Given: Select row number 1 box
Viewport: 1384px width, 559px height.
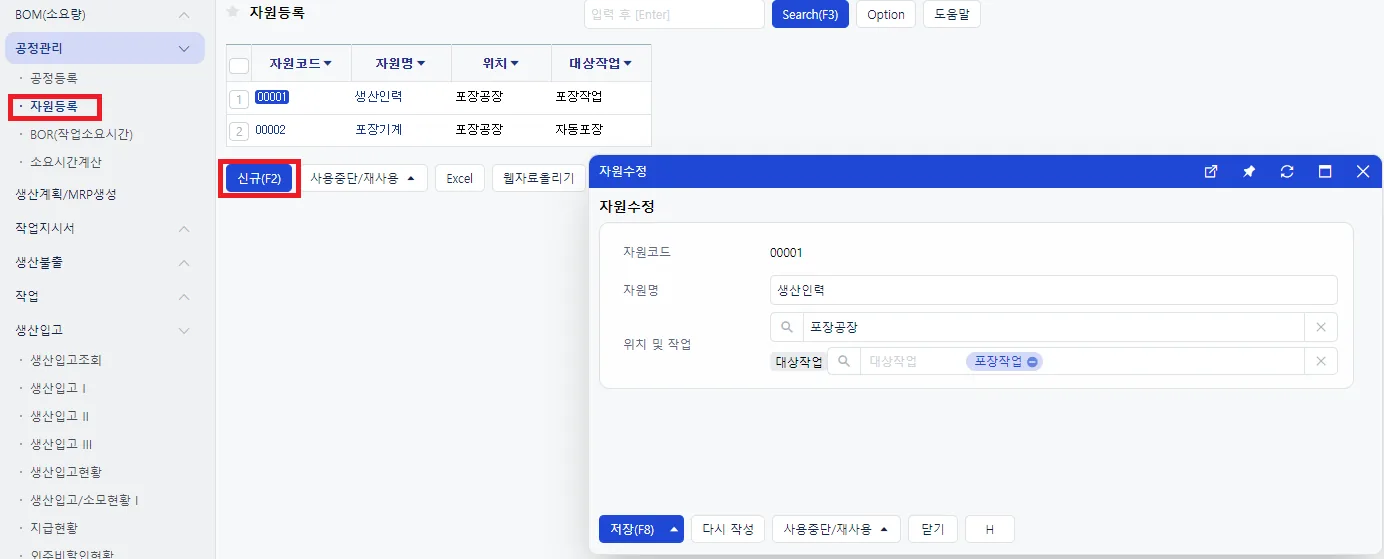Looking at the screenshot, I should (x=239, y=99).
